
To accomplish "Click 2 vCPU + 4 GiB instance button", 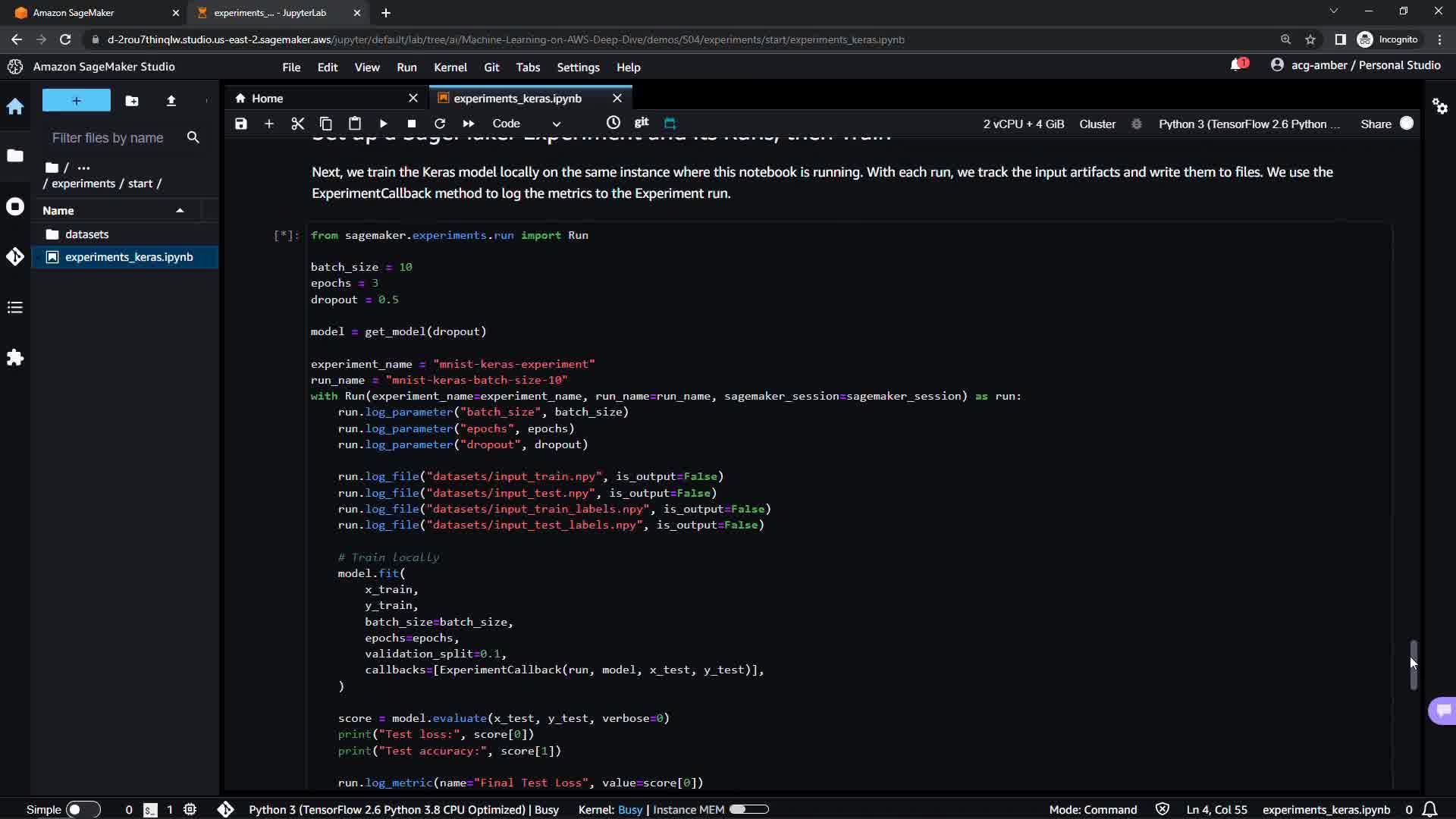I will coord(1023,124).
